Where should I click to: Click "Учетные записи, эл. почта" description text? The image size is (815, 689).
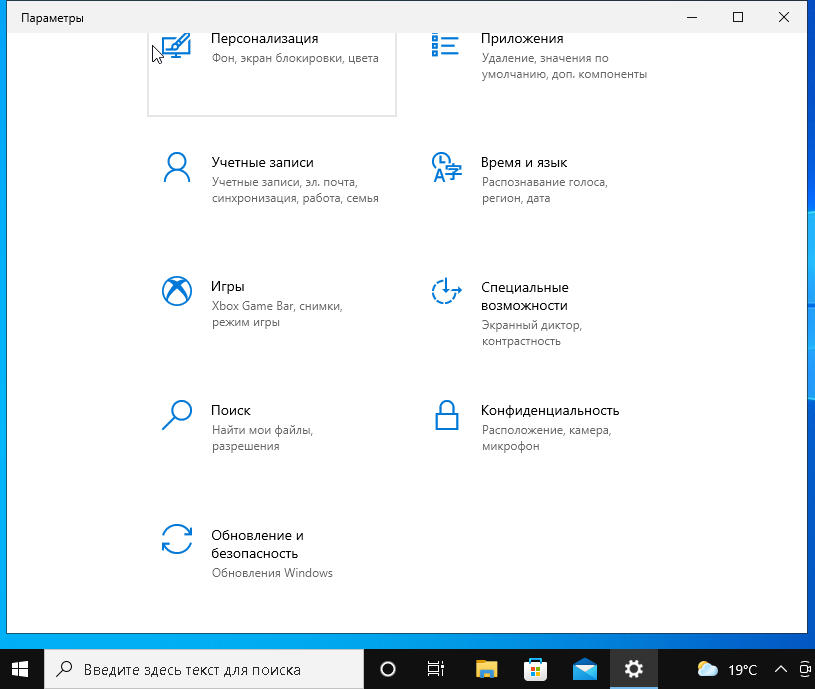click(x=295, y=190)
